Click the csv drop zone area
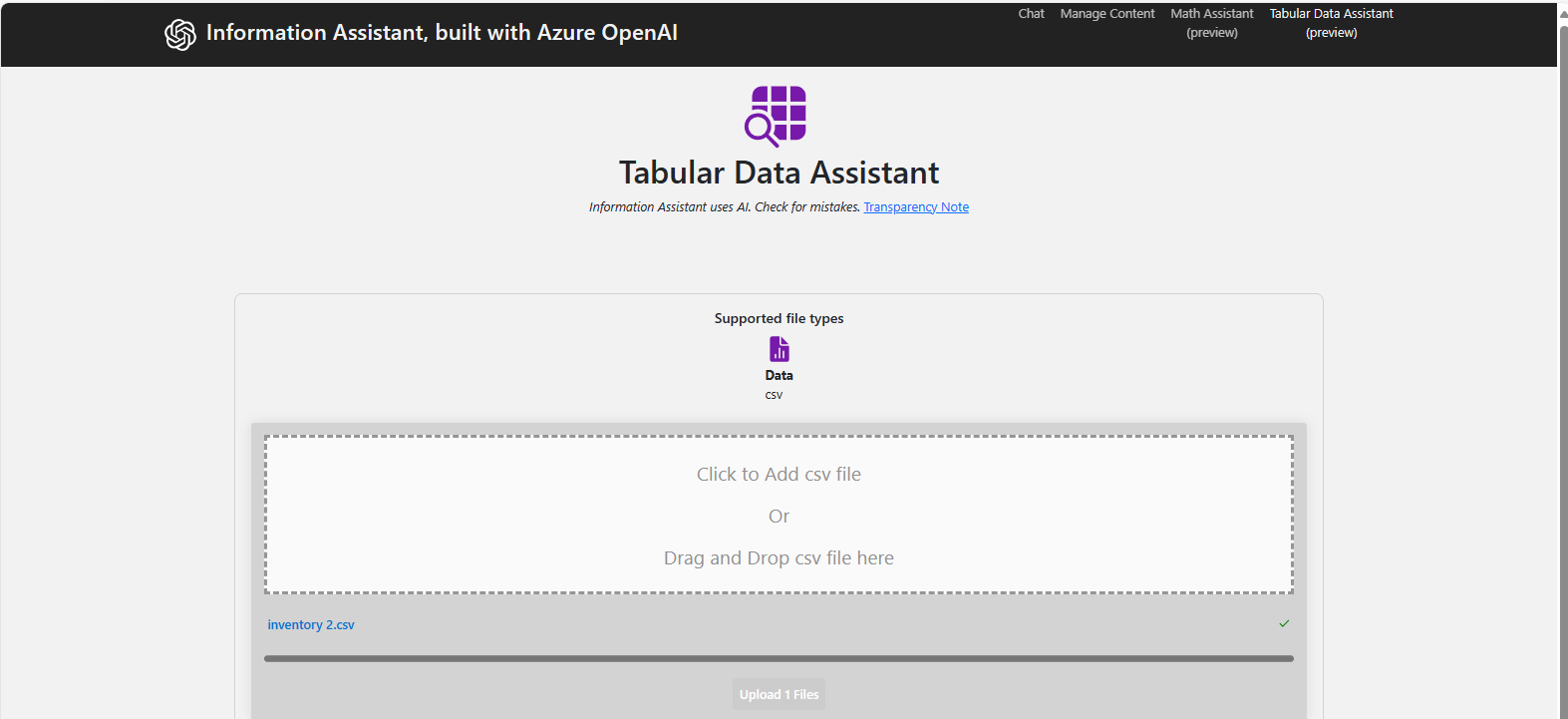Viewport: 1568px width, 719px height. click(779, 515)
